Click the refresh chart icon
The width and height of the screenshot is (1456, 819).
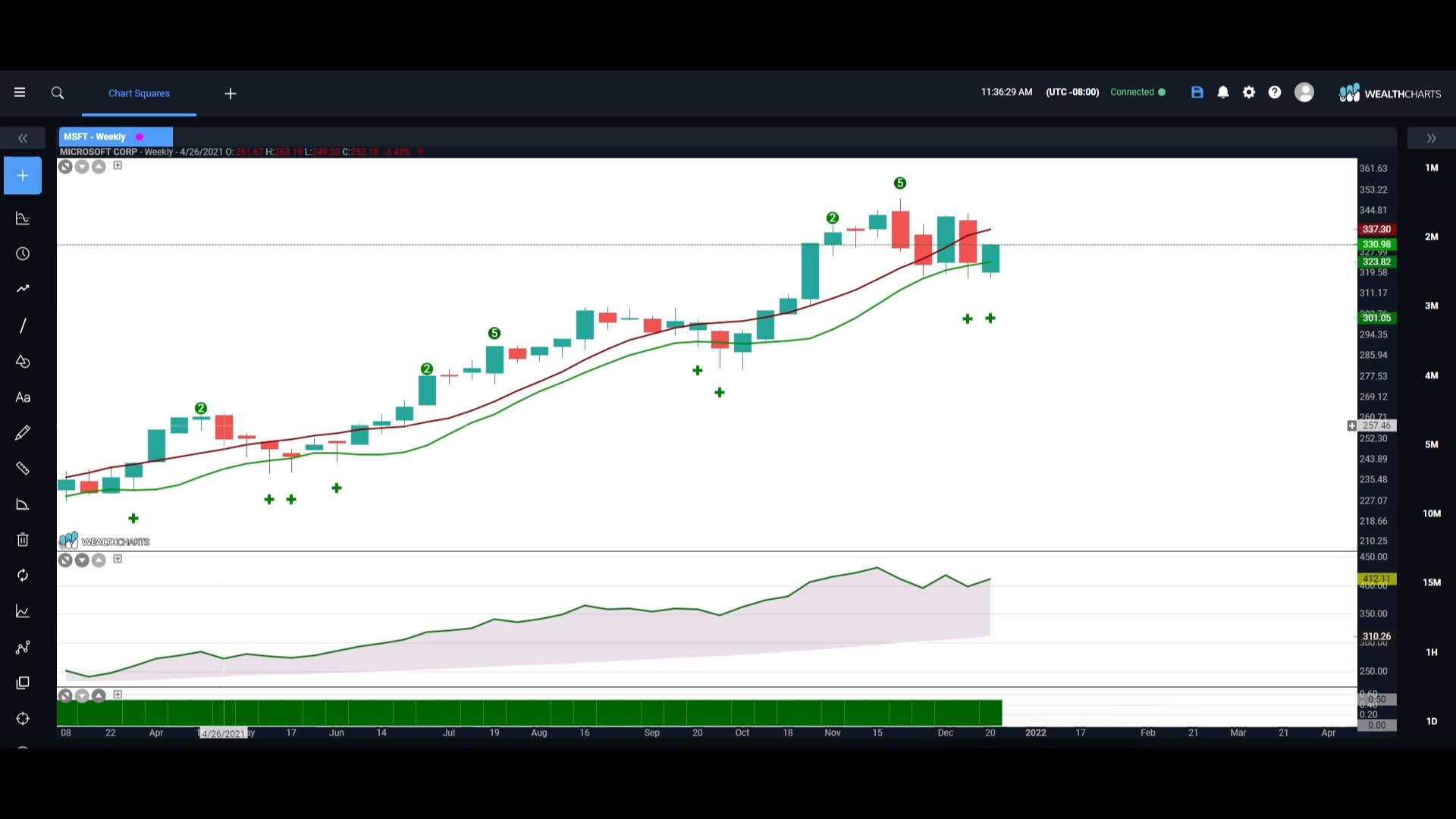(23, 576)
